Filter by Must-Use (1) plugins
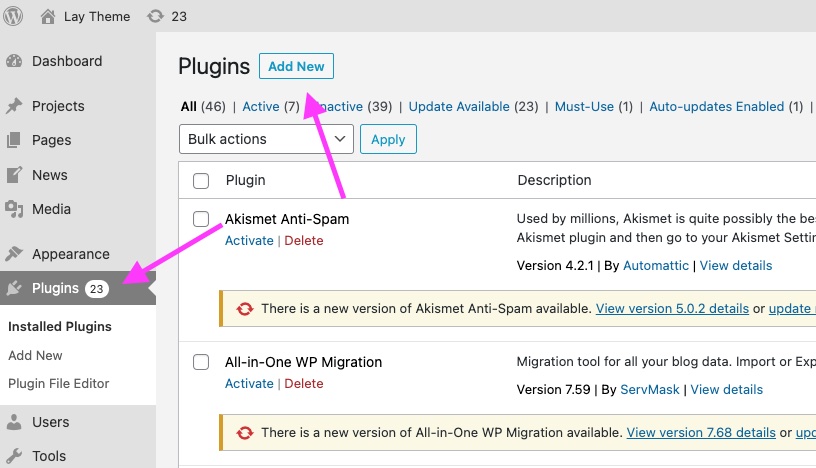This screenshot has height=468, width=816. [594, 107]
